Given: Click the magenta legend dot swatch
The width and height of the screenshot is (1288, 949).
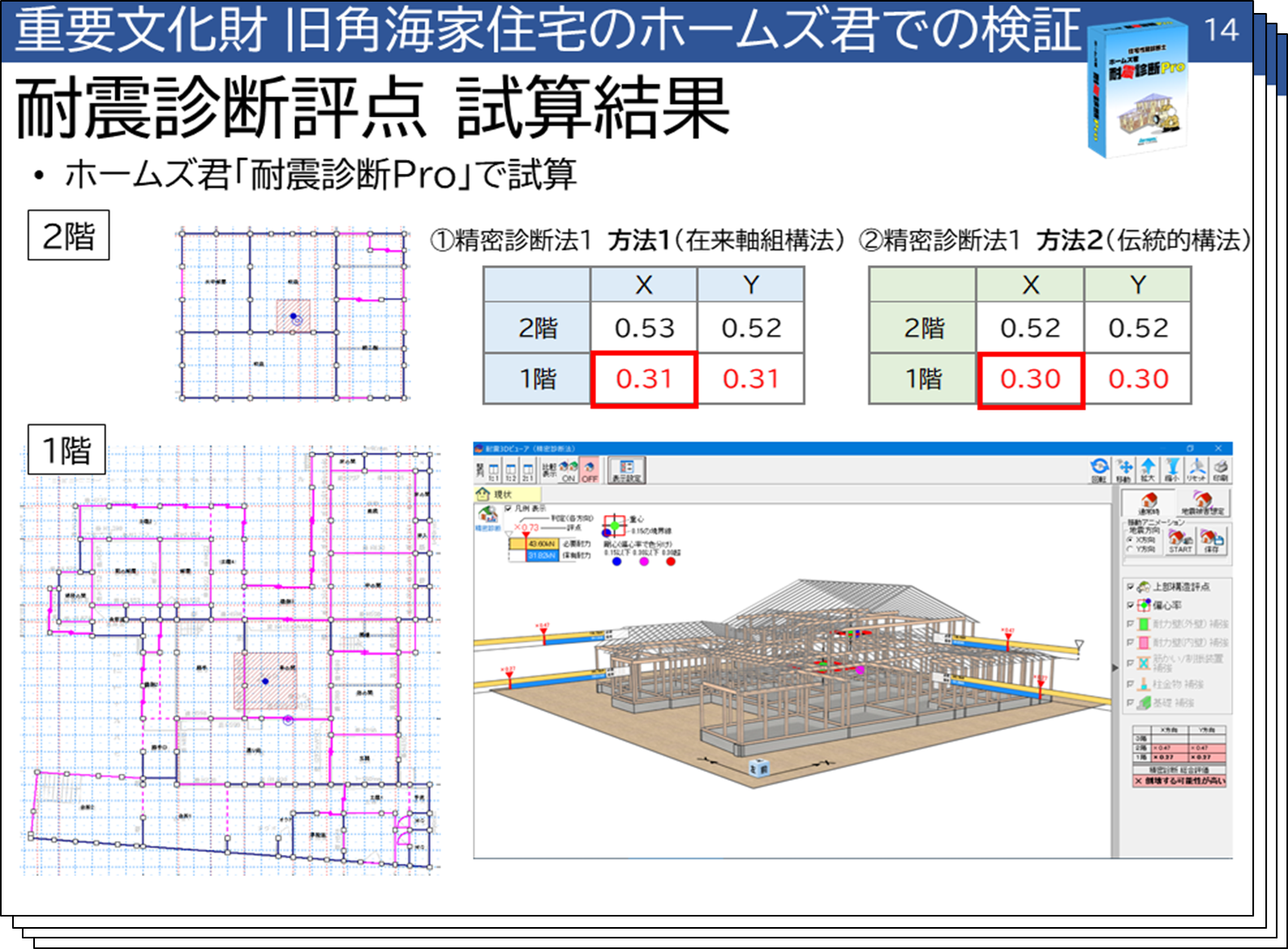Looking at the screenshot, I should coord(644,561).
